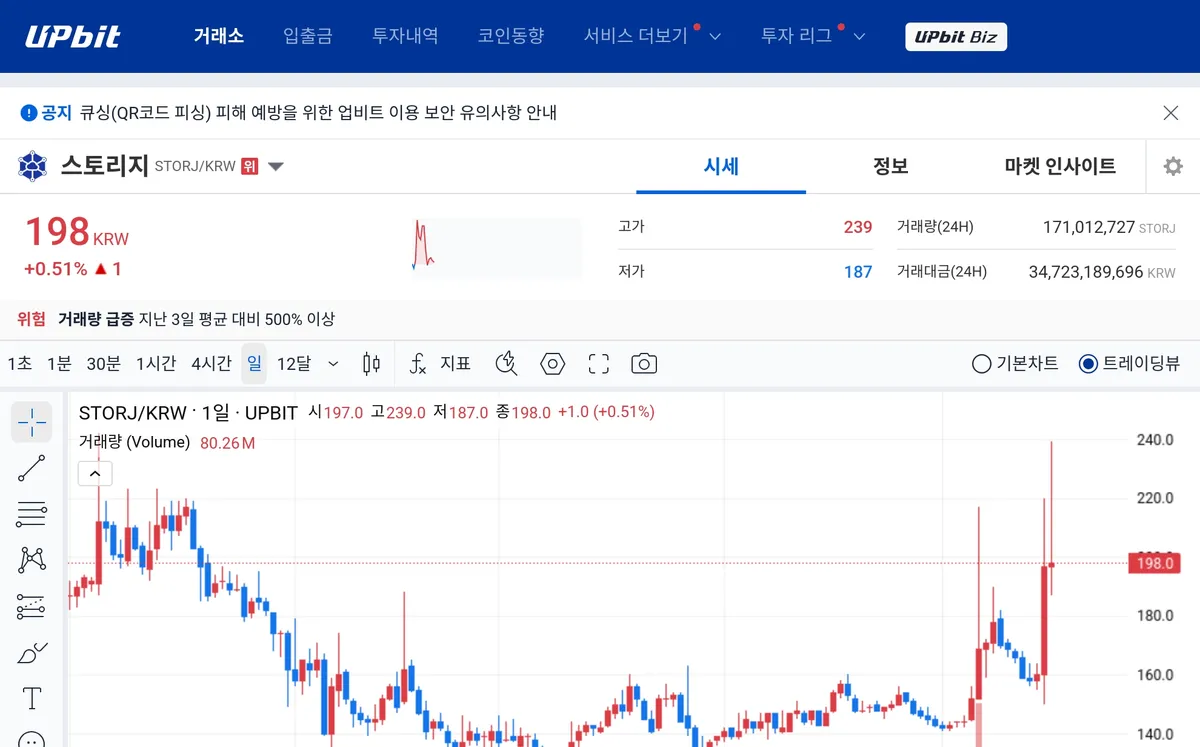The width and height of the screenshot is (1200, 747).
Task: Select the trend line tool
Action: 32,468
